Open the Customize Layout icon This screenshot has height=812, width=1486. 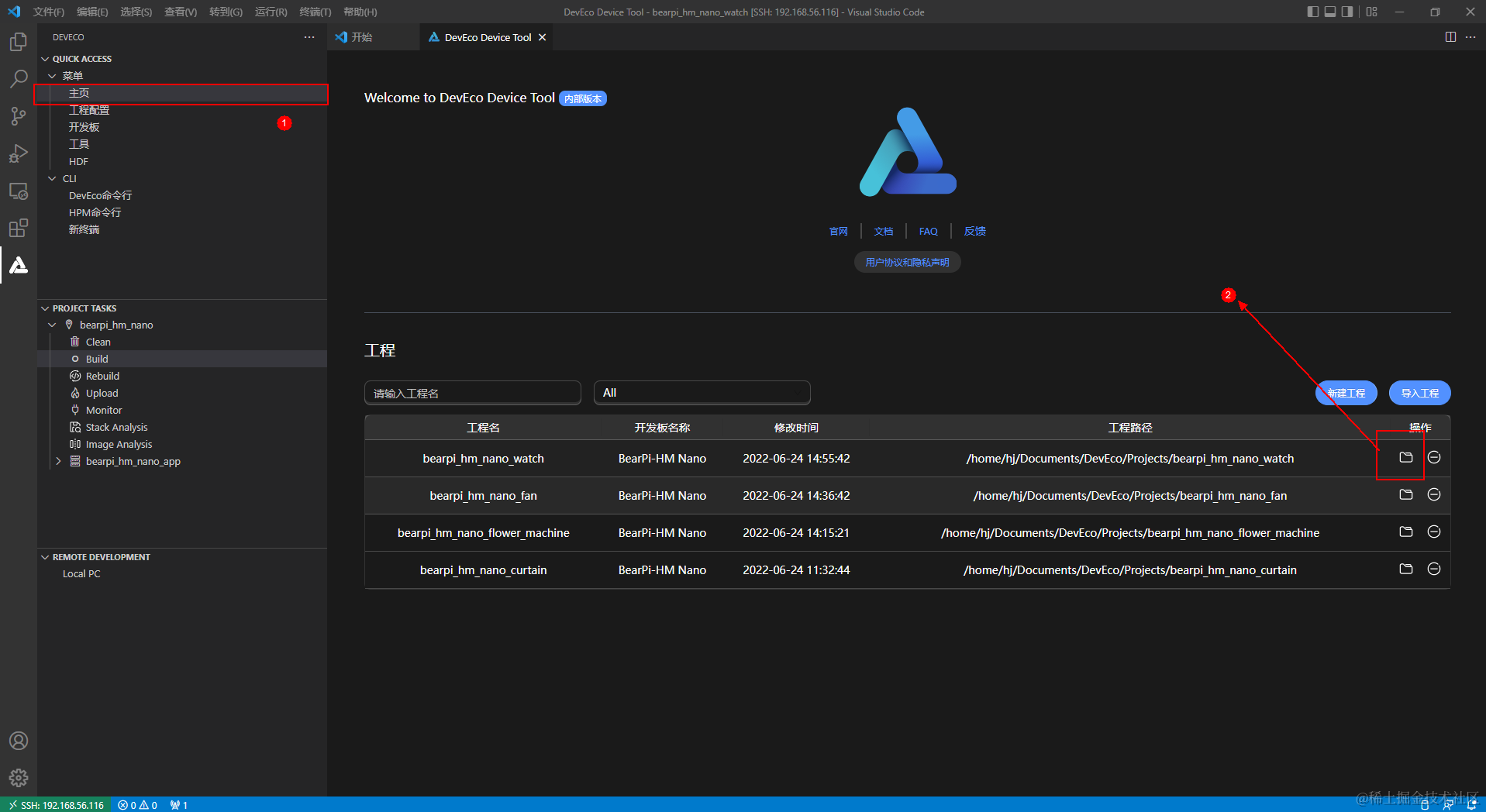coord(1372,12)
